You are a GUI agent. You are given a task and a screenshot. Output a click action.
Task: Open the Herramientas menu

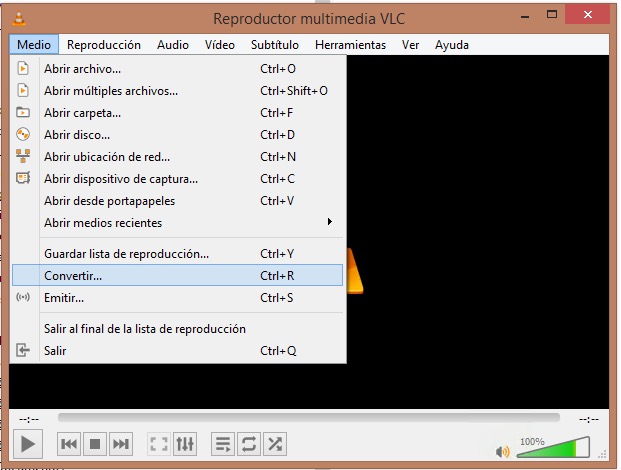pyautogui.click(x=351, y=45)
